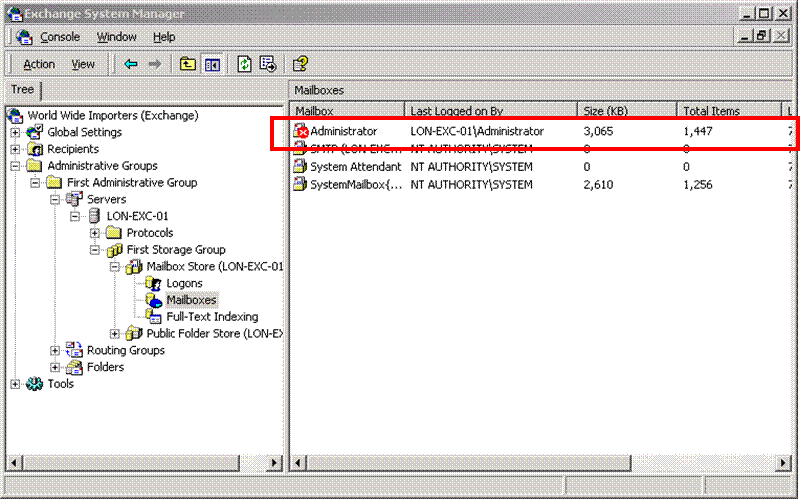
Task: Click the mailbox list horizontal scrollbar thumb
Action: 468,463
